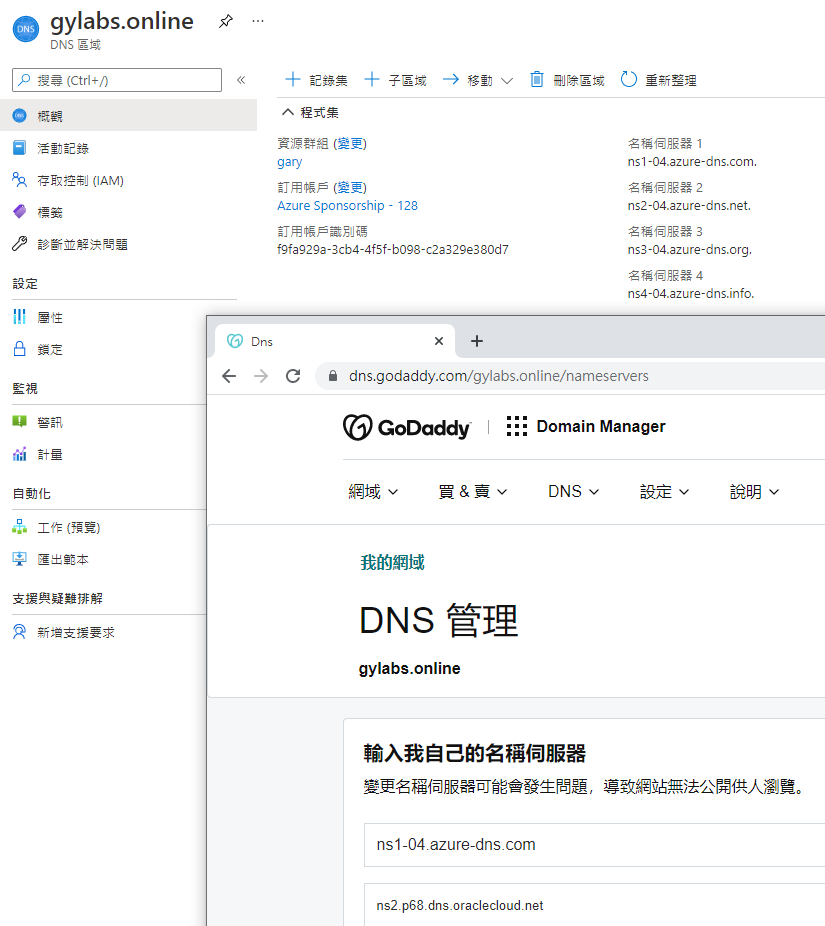Open the more options ellipsis beside gylabs.online

(258, 21)
